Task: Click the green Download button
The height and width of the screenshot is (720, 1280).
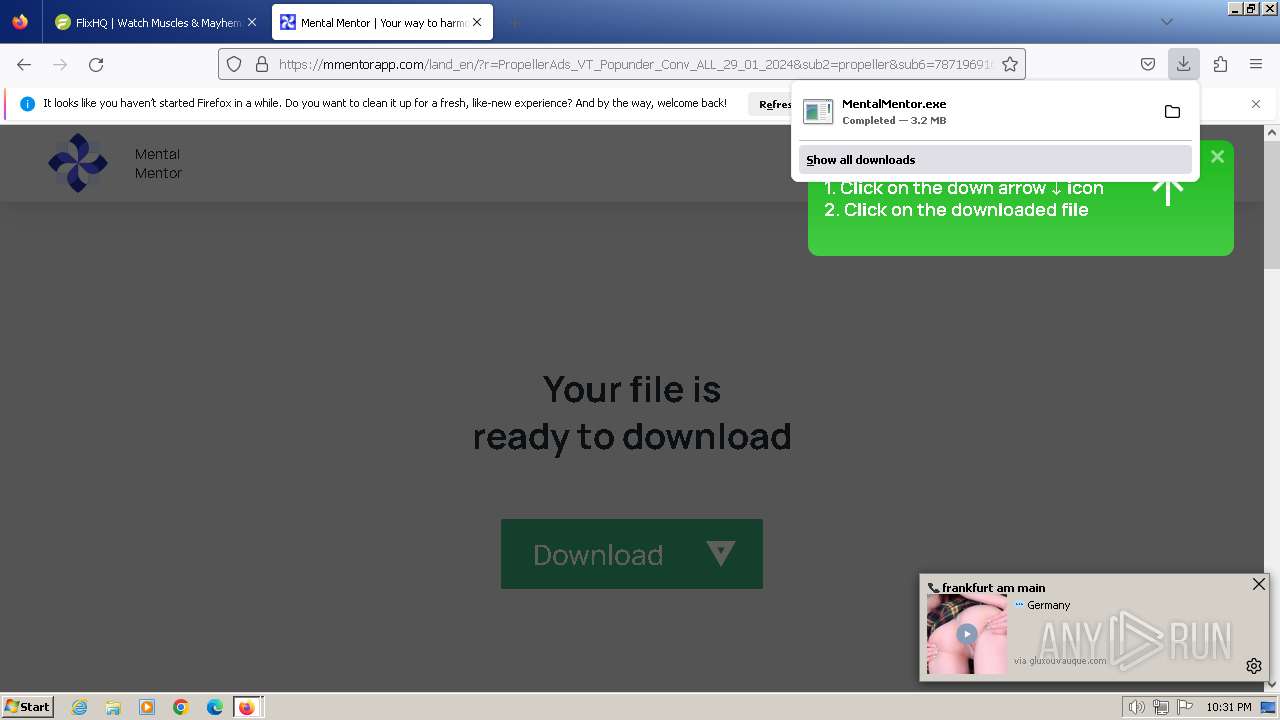Action: 632,554
